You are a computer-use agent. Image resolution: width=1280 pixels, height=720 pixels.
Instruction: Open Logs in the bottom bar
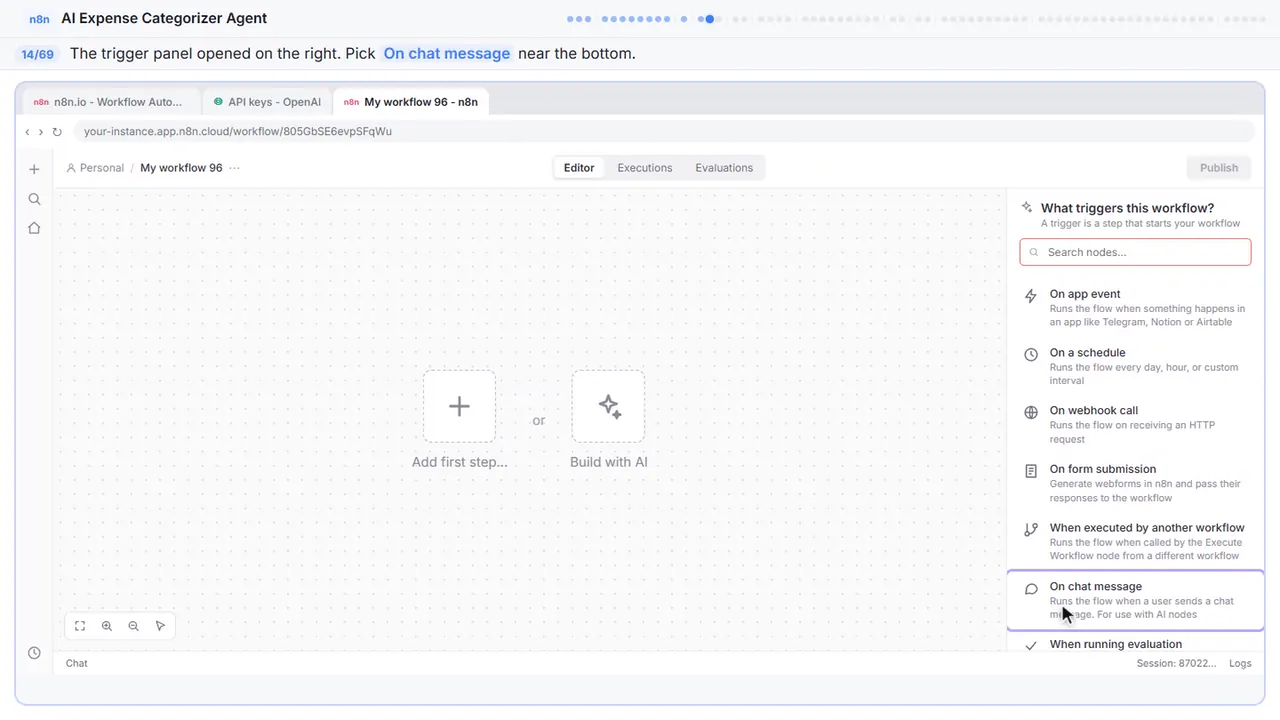pos(1240,663)
